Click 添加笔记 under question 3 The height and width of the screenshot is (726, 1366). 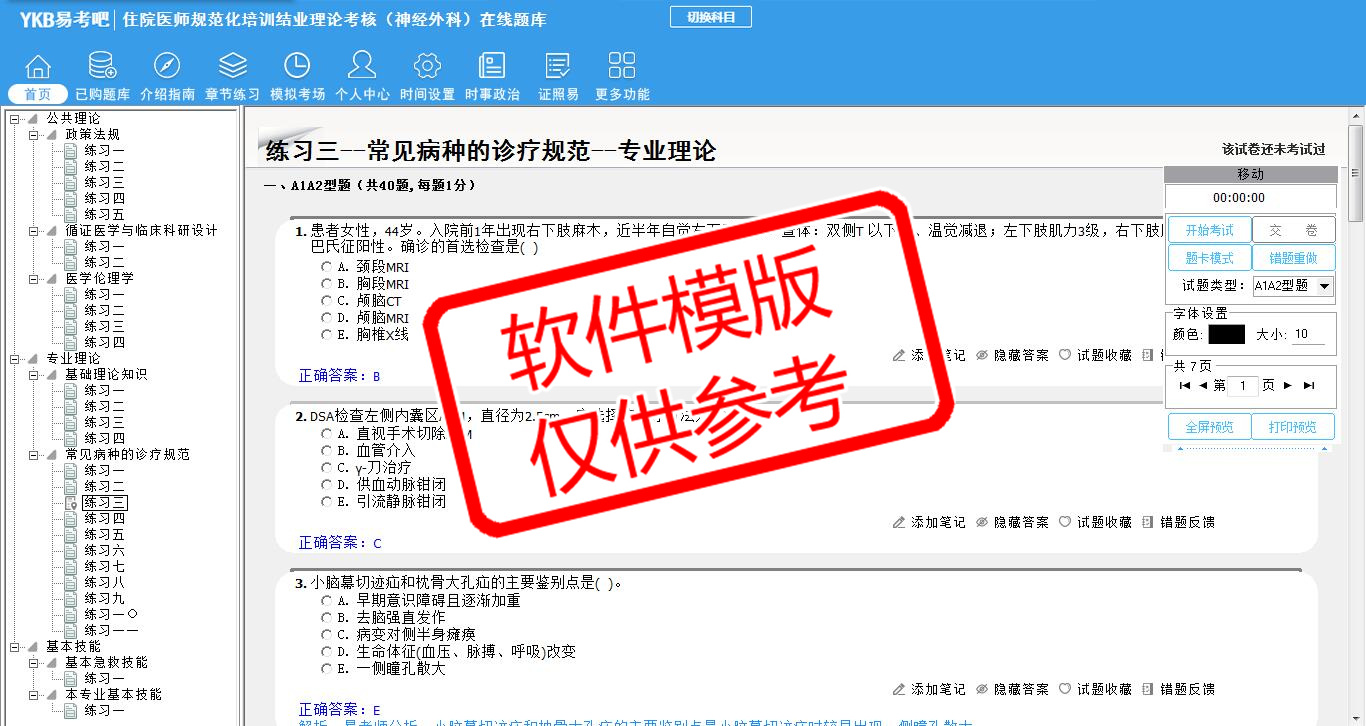929,689
